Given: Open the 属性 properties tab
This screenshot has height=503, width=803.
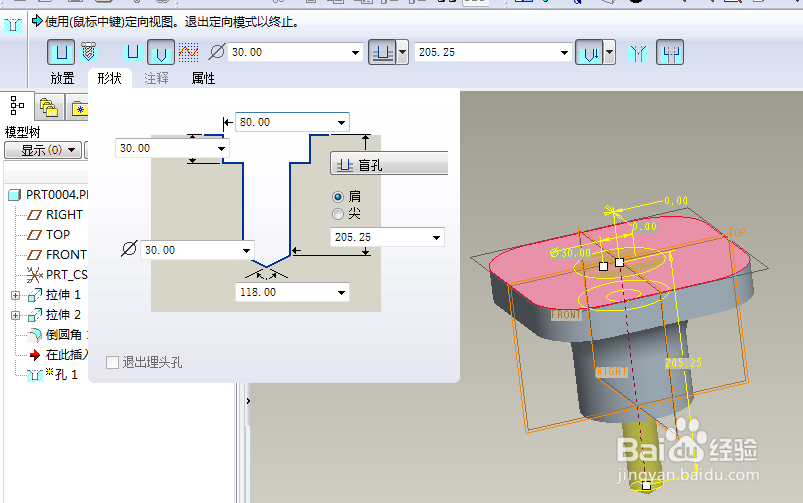Looking at the screenshot, I should (x=203, y=78).
